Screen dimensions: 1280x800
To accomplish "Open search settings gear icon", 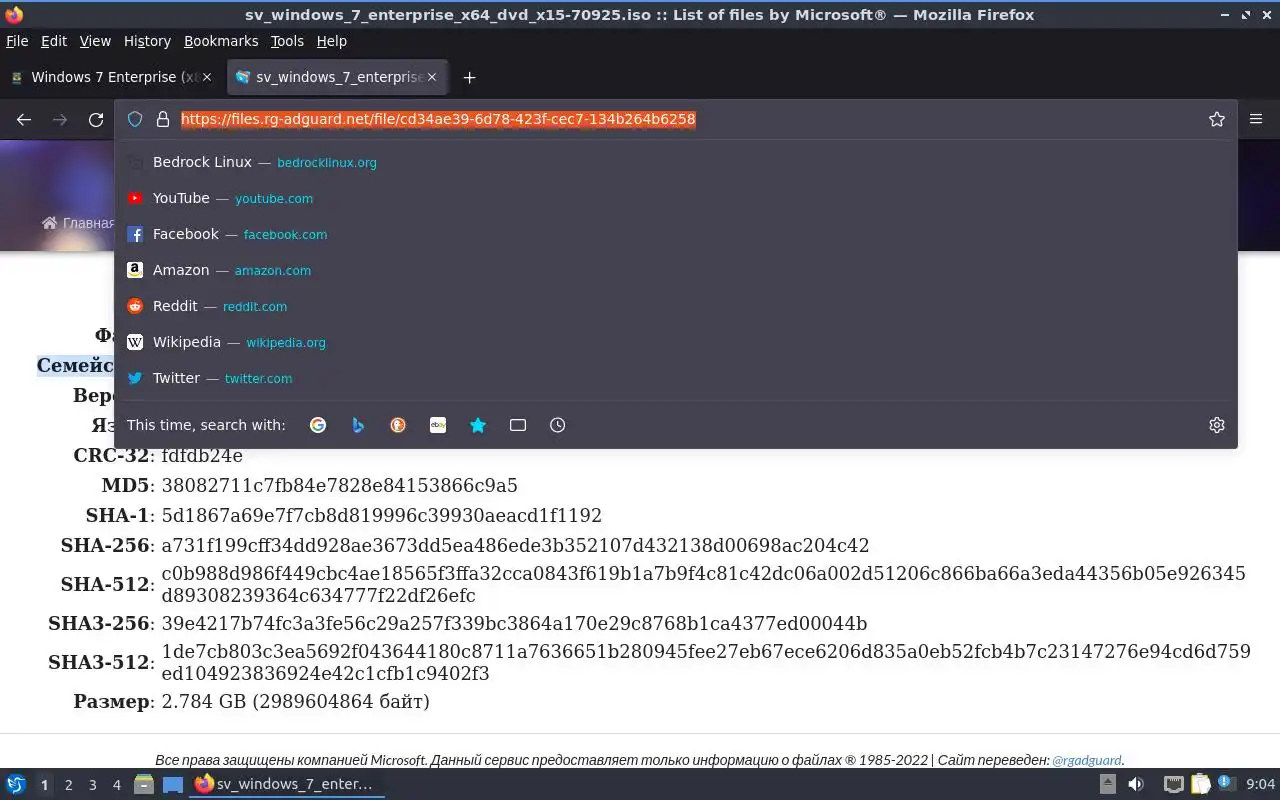I will point(1217,425).
